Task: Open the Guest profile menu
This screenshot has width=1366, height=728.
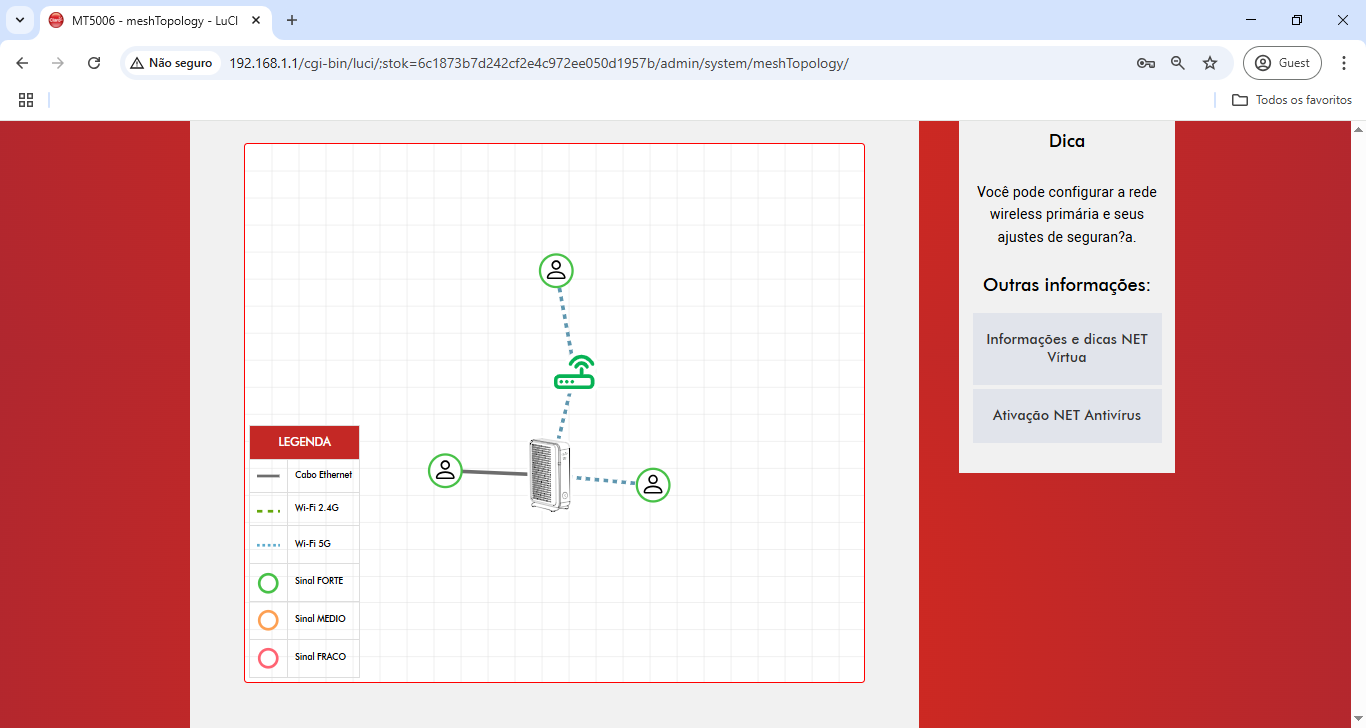Action: click(x=1282, y=63)
